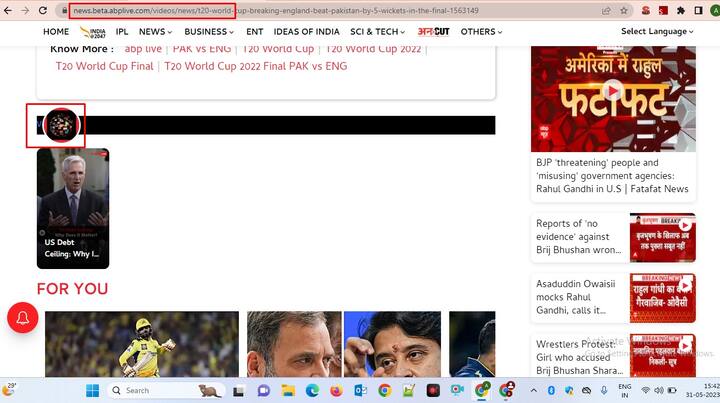Screen dimensions: 720x403
Task: Bookmark this page using the star icon
Action: point(624,11)
